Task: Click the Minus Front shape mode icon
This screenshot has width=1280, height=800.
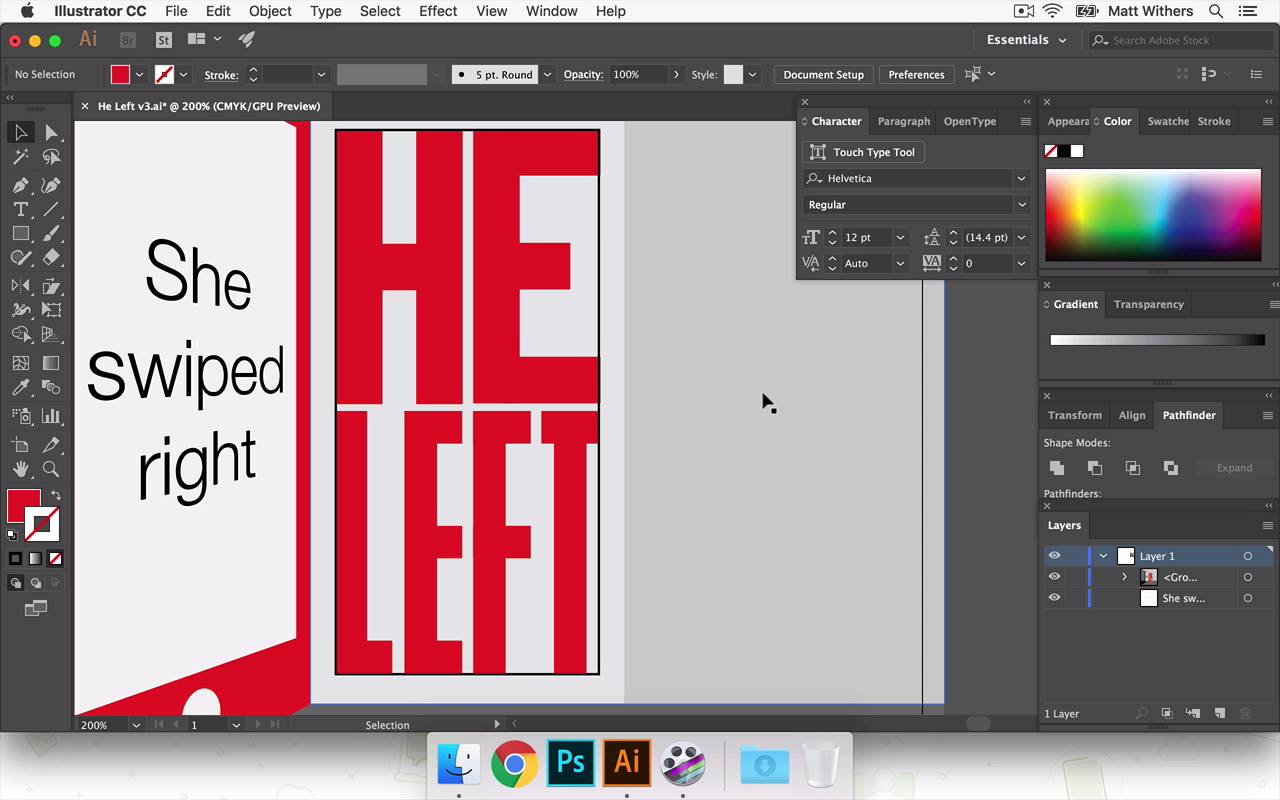Action: [x=1095, y=468]
